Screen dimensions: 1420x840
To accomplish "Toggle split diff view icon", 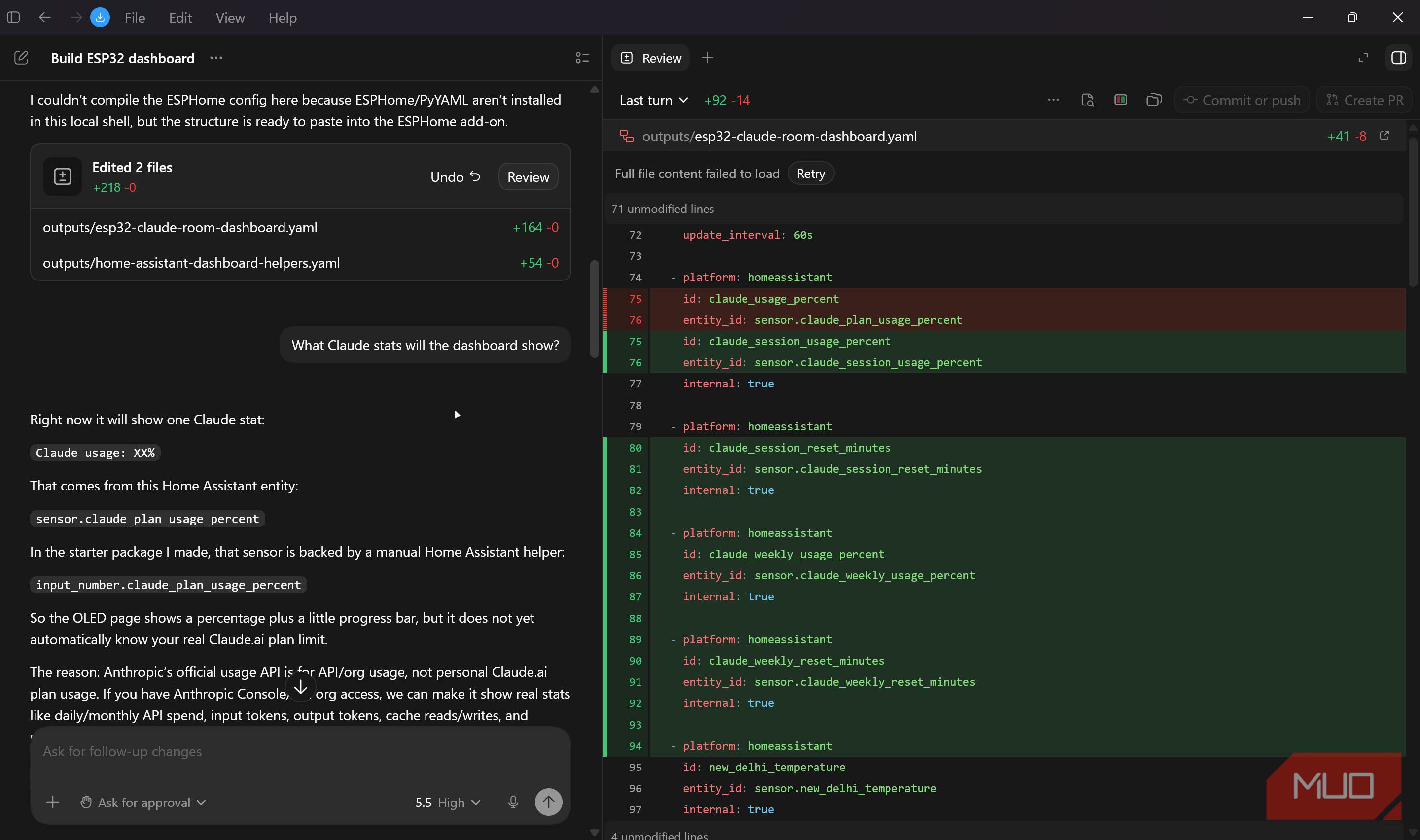I will [x=1121, y=100].
